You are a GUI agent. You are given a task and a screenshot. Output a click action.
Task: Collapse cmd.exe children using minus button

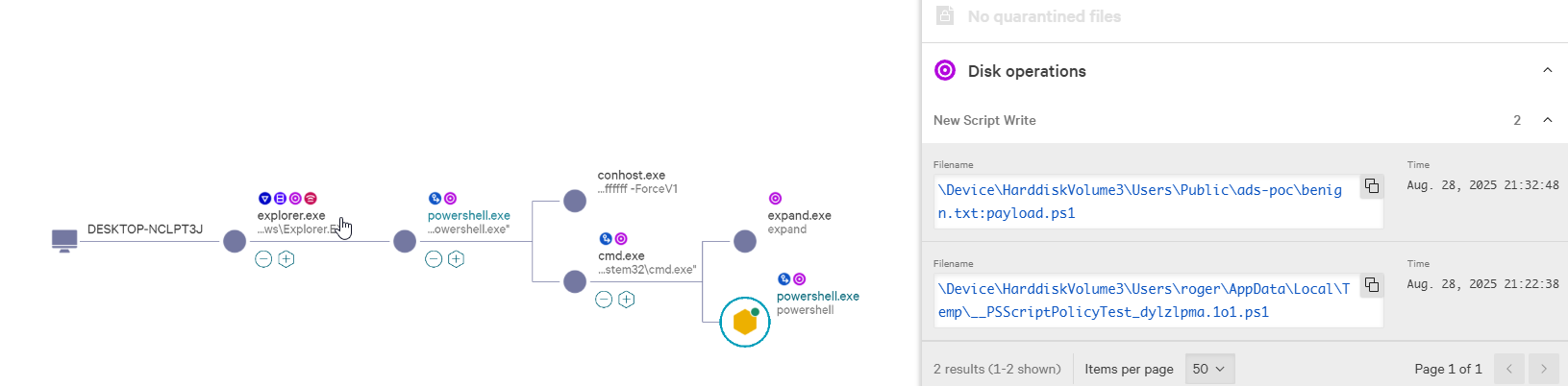pos(604,300)
